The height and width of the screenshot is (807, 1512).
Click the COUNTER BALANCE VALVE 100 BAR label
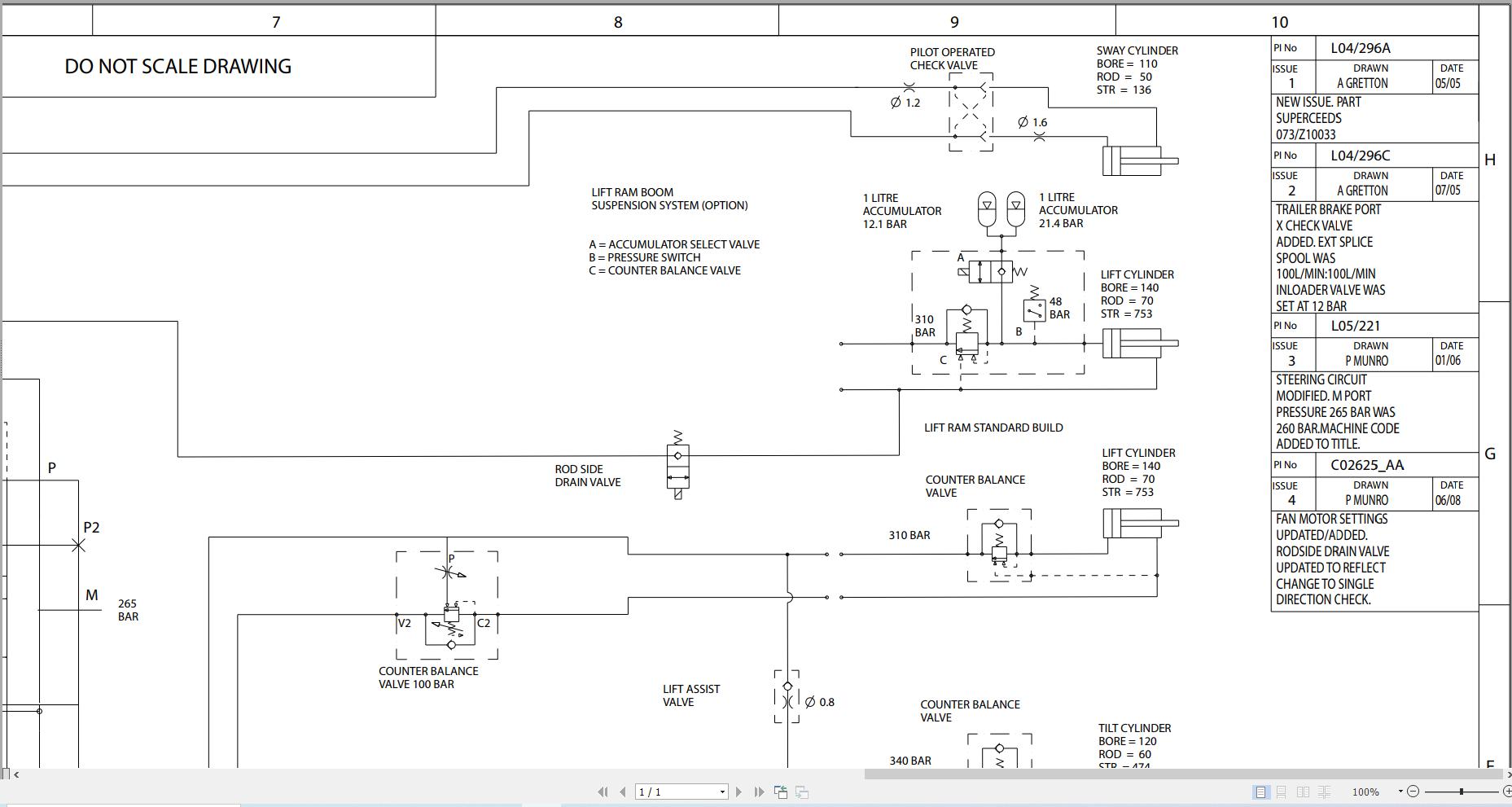(x=428, y=678)
